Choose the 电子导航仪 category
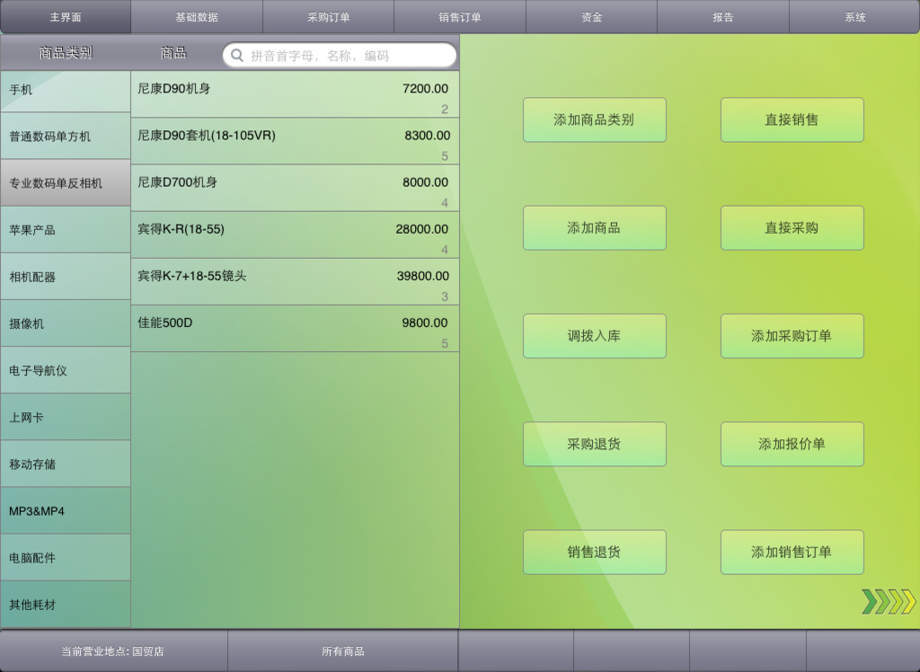The height and width of the screenshot is (672, 920). pyautogui.click(x=66, y=370)
